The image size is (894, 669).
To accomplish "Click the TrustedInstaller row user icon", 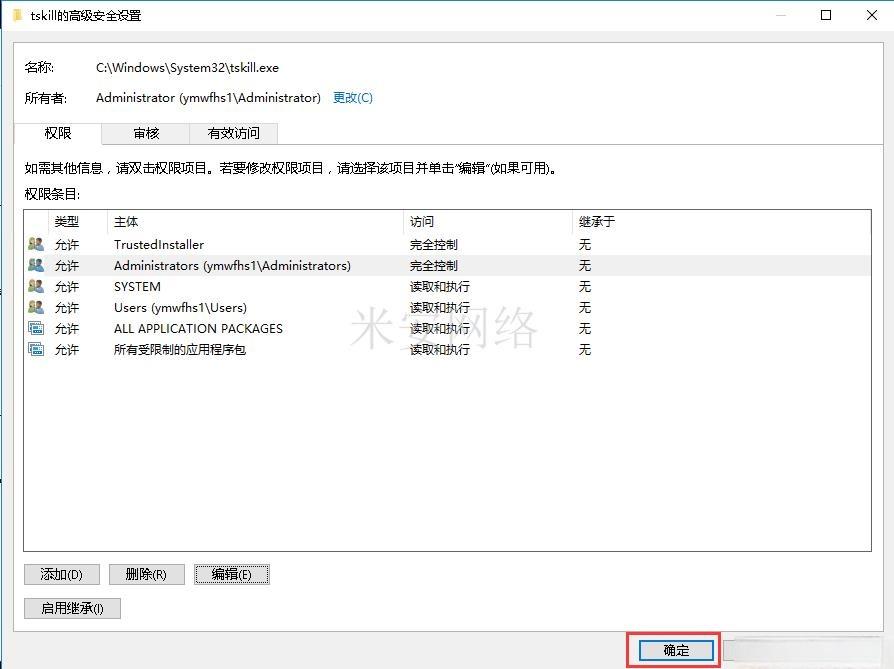I will pos(36,245).
